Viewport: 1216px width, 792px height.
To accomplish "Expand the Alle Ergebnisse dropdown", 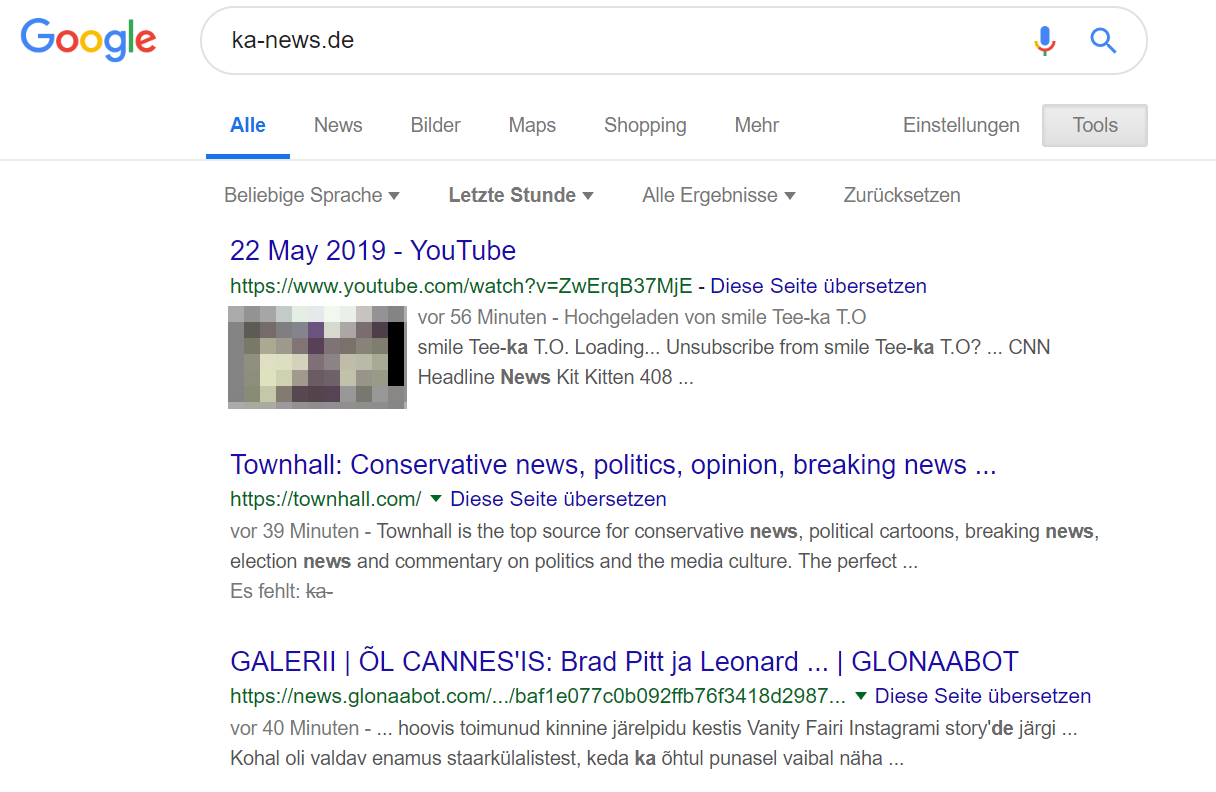I will (718, 195).
